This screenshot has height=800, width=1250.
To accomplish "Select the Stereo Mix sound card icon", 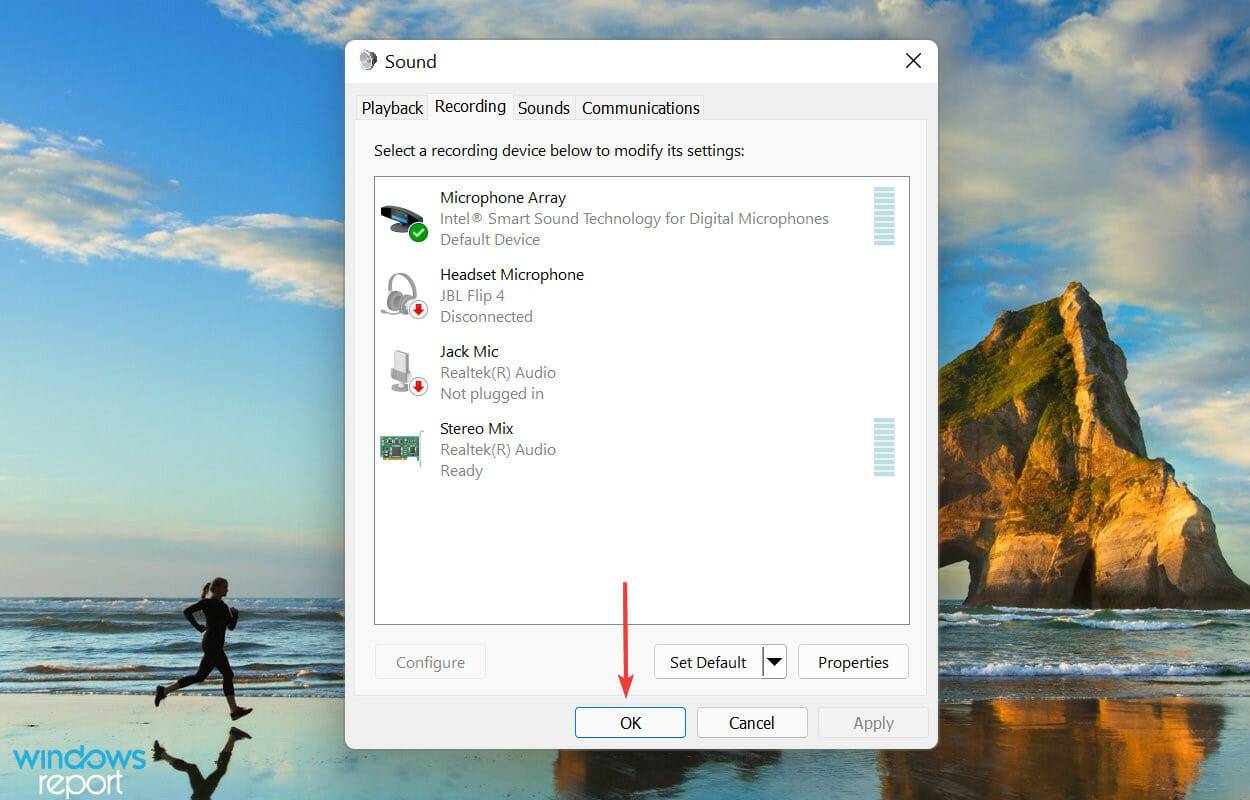I will click(x=401, y=448).
